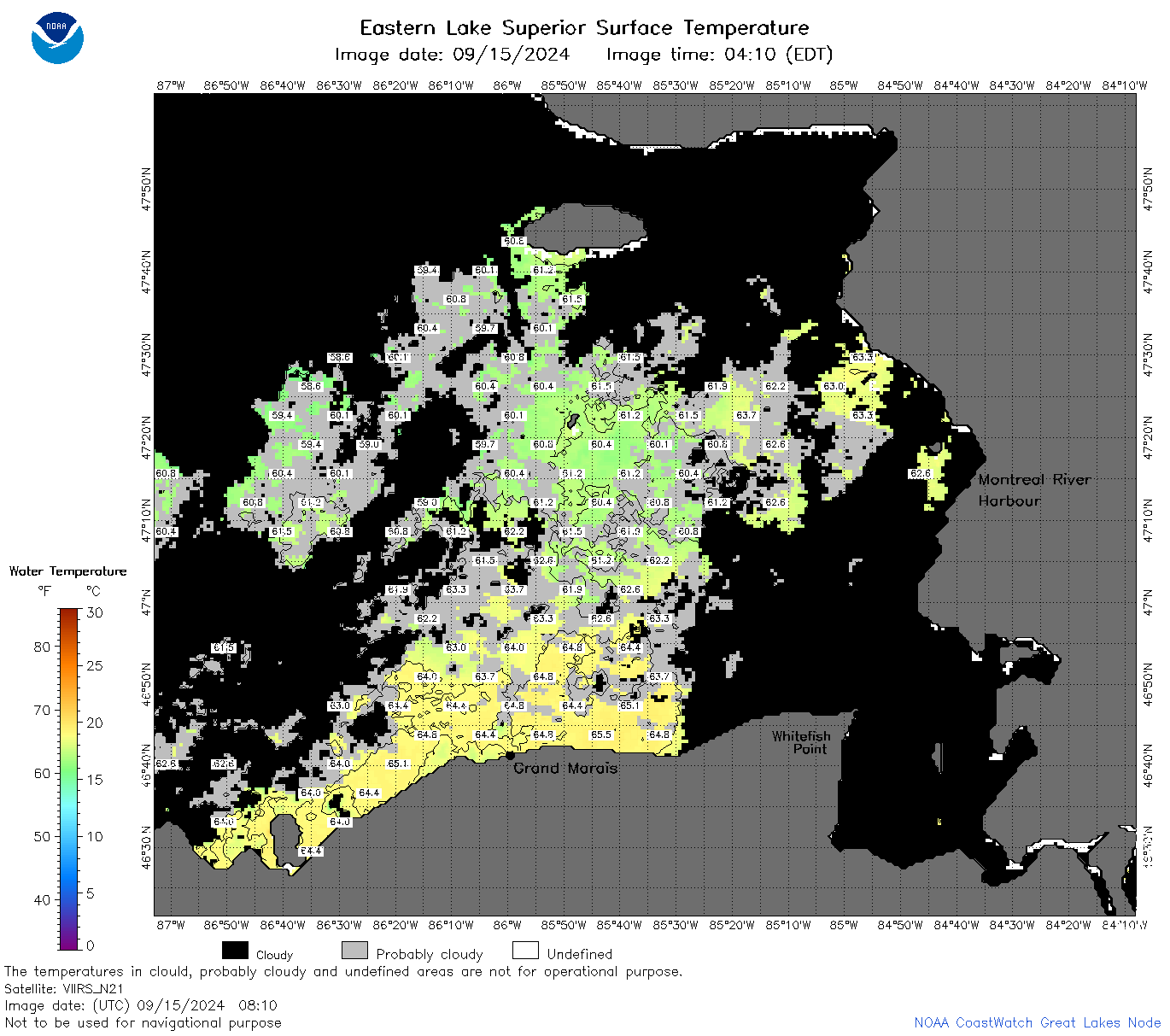This screenshot has width=1170, height=1036.
Task: Click the 80 Fahrenheit tick label
Action: click(x=42, y=647)
